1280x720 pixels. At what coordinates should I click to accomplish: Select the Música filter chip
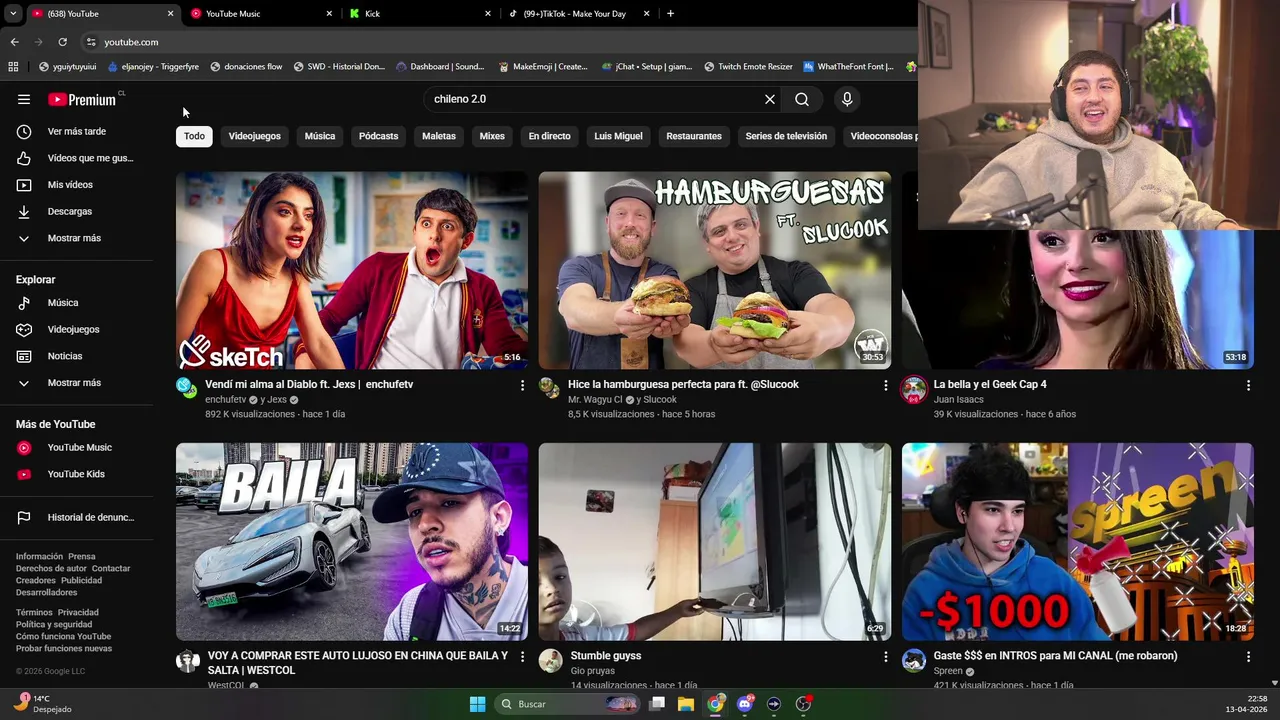[x=320, y=136]
